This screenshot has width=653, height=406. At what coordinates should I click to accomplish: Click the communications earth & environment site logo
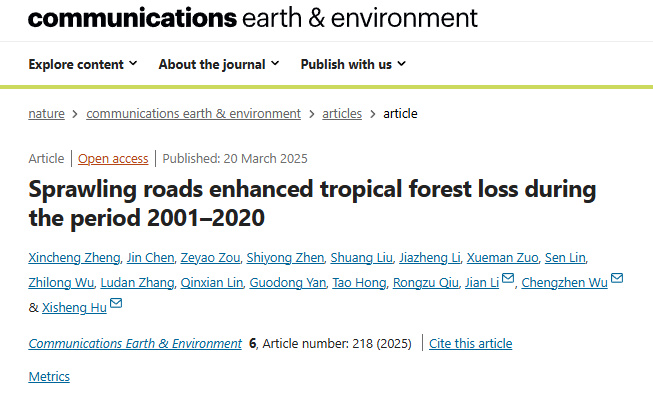[x=253, y=17]
